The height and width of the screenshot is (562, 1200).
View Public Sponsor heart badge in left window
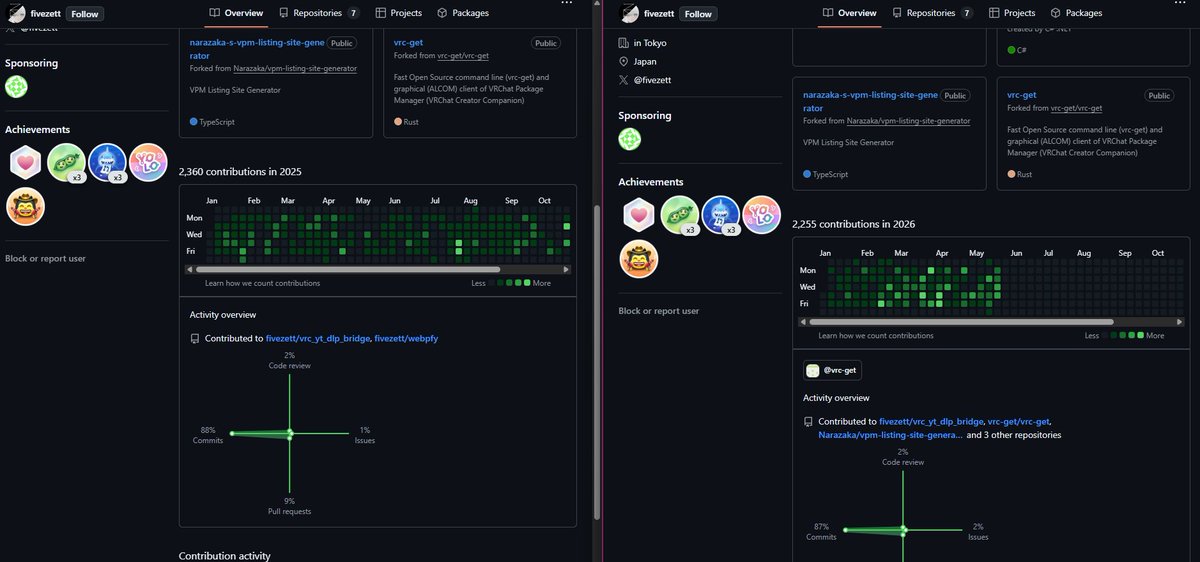coord(24,162)
